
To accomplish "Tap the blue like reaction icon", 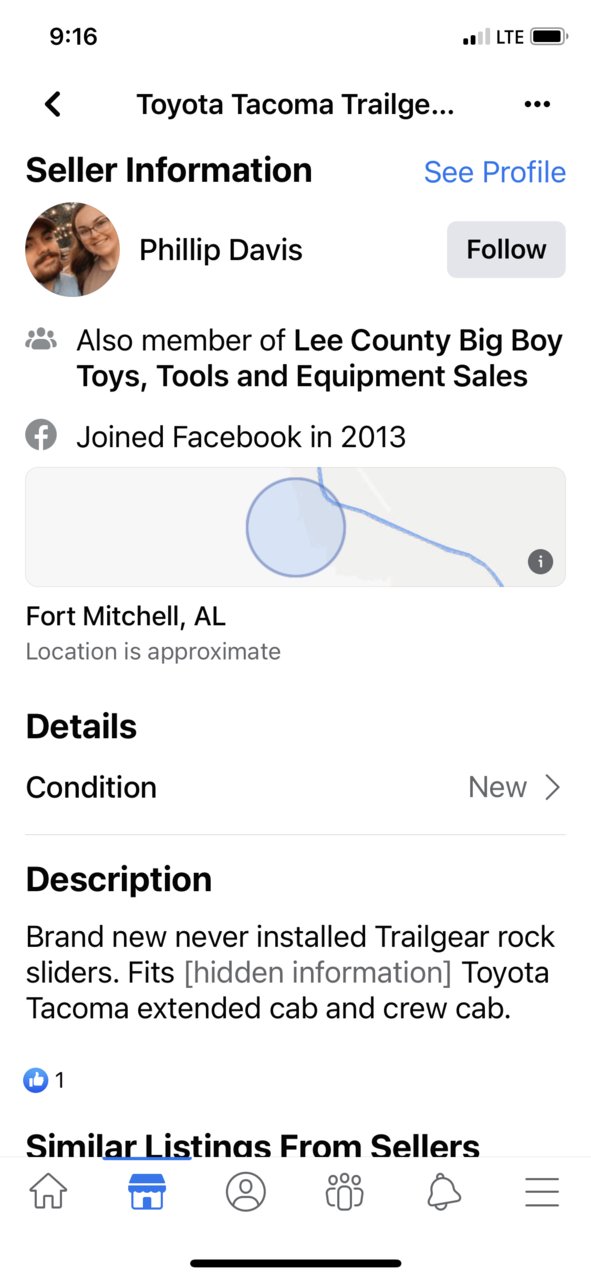I will (x=36, y=1080).
